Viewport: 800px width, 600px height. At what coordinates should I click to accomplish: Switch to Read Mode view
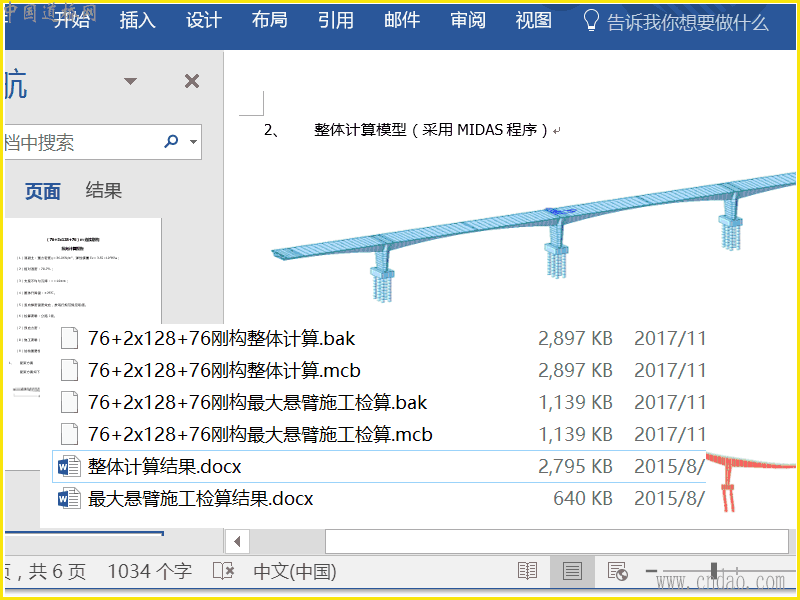pyautogui.click(x=527, y=571)
